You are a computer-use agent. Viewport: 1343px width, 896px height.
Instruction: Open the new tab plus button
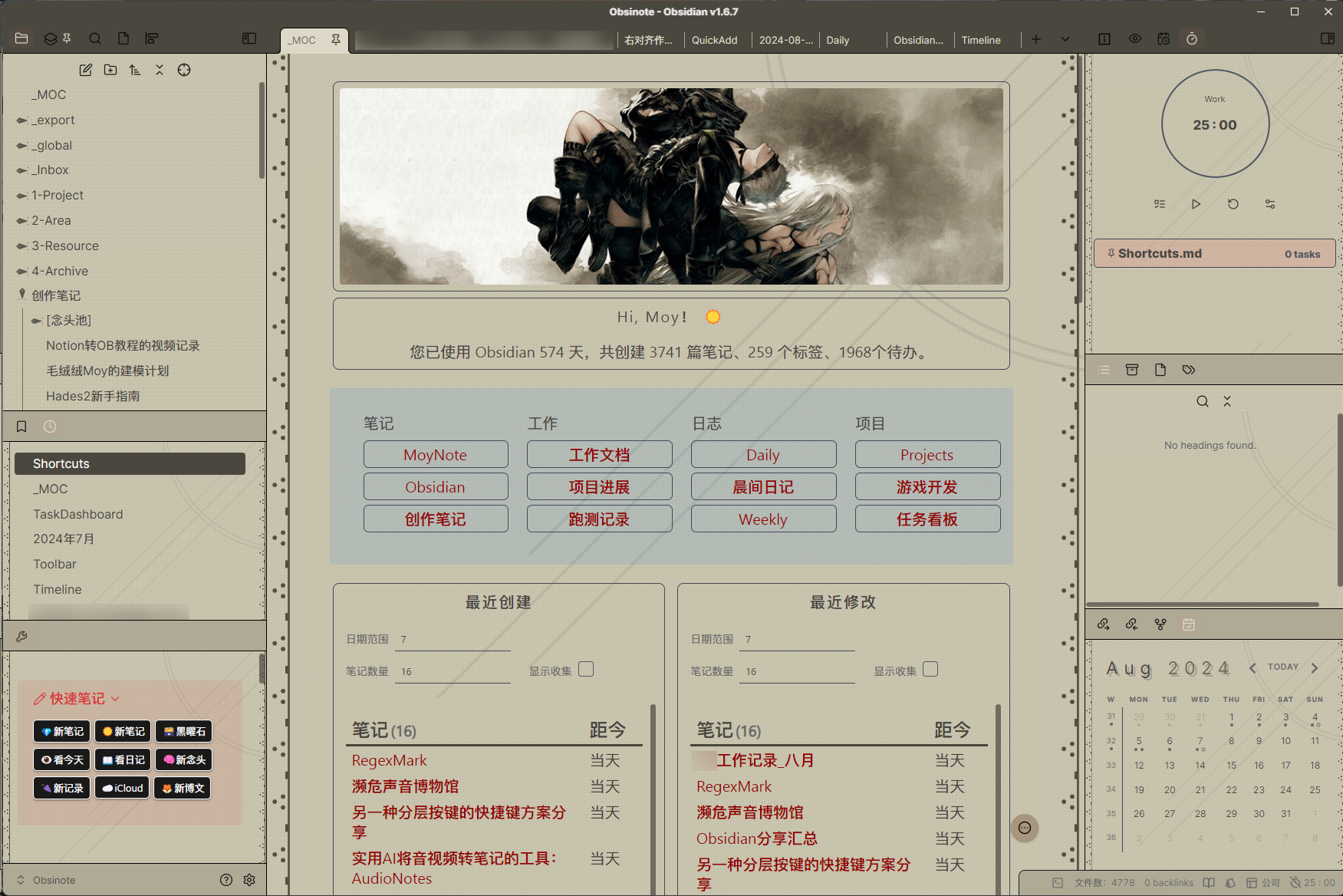pyautogui.click(x=1036, y=39)
